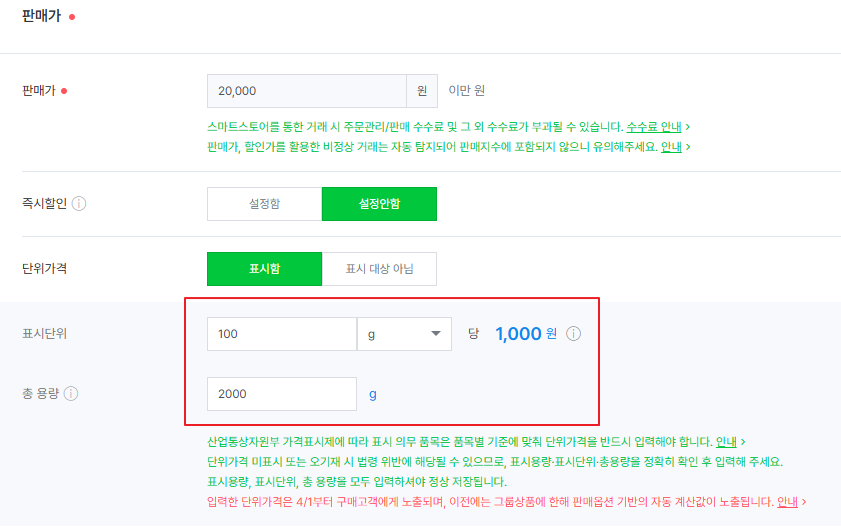Click the 원 unit box beside 판매가 field
Image resolution: width=841 pixels, height=527 pixels.
421,91
